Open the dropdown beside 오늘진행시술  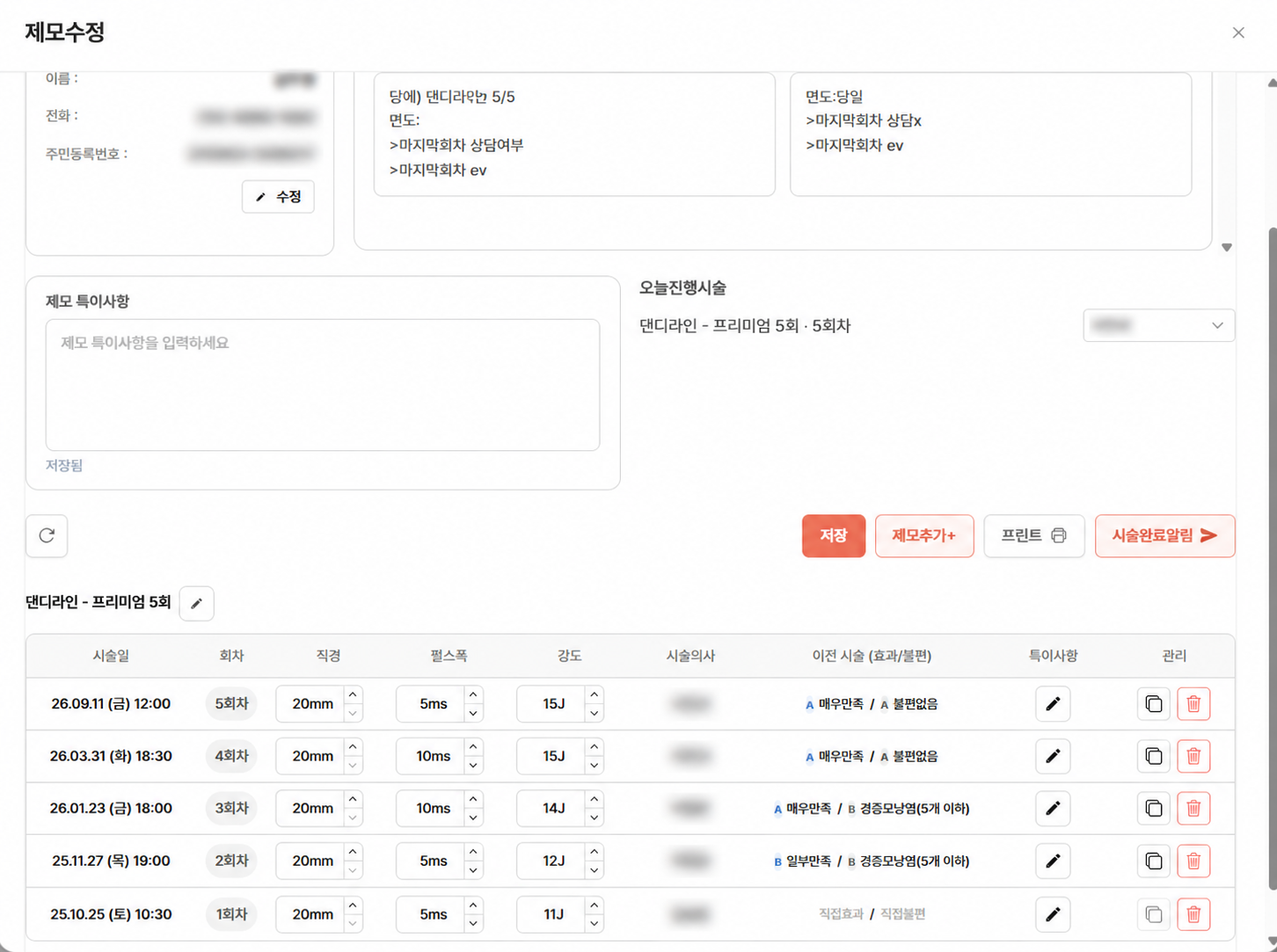coord(1159,325)
